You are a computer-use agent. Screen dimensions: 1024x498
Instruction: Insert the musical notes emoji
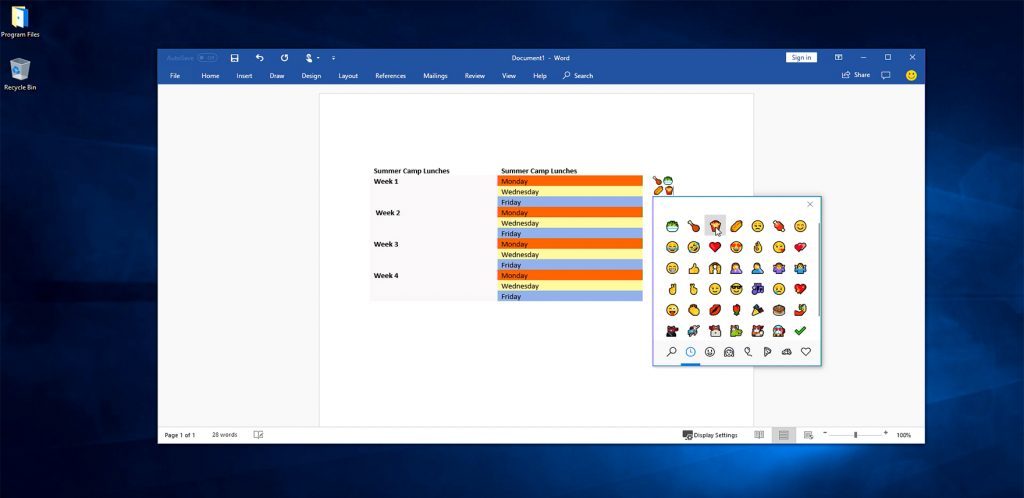click(758, 289)
